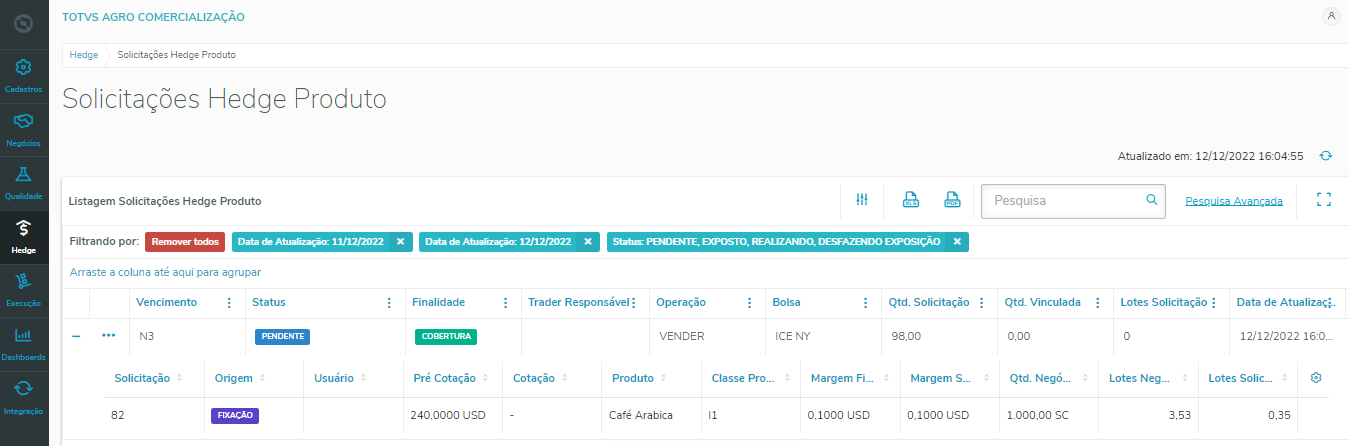Open the row actions ellipsis for N3
Screen dimensions: 1349x446
pos(109,335)
